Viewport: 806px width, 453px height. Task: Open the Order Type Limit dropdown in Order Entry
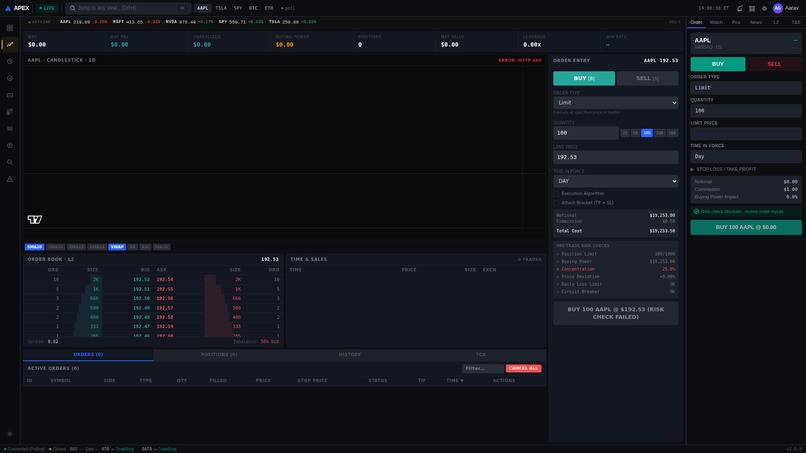tap(615, 103)
